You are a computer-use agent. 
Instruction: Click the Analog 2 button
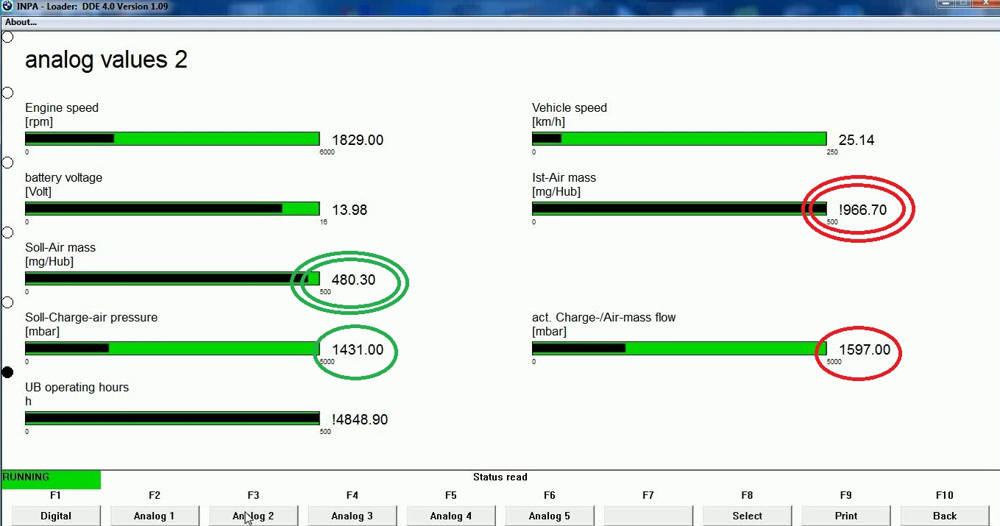point(253,516)
